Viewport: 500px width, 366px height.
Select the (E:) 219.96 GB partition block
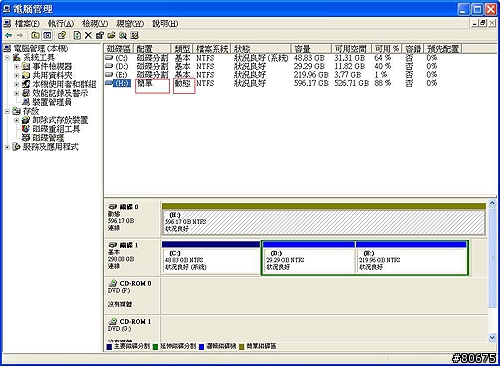(411, 257)
